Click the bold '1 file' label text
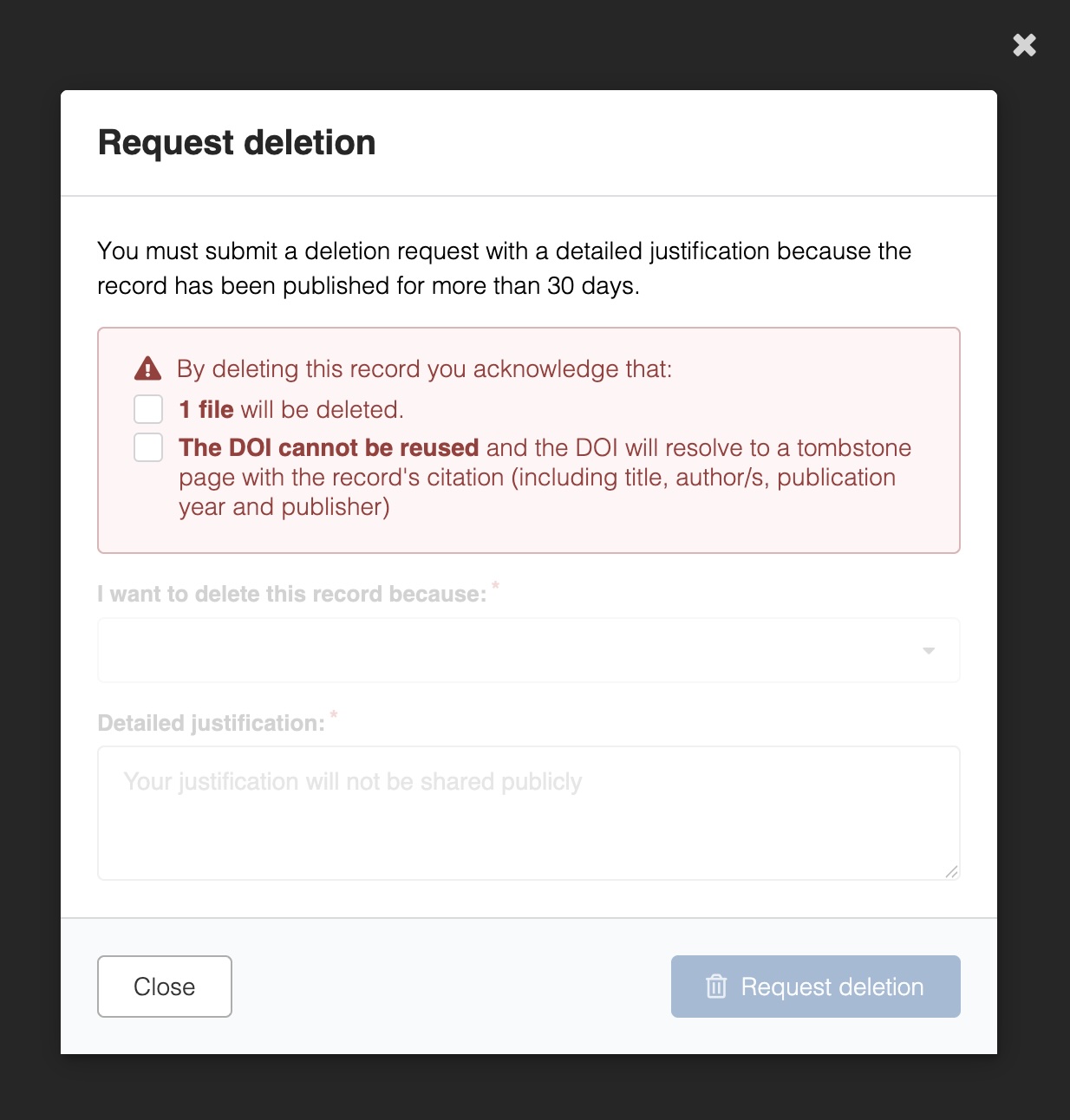Image resolution: width=1070 pixels, height=1120 pixels. [x=206, y=409]
